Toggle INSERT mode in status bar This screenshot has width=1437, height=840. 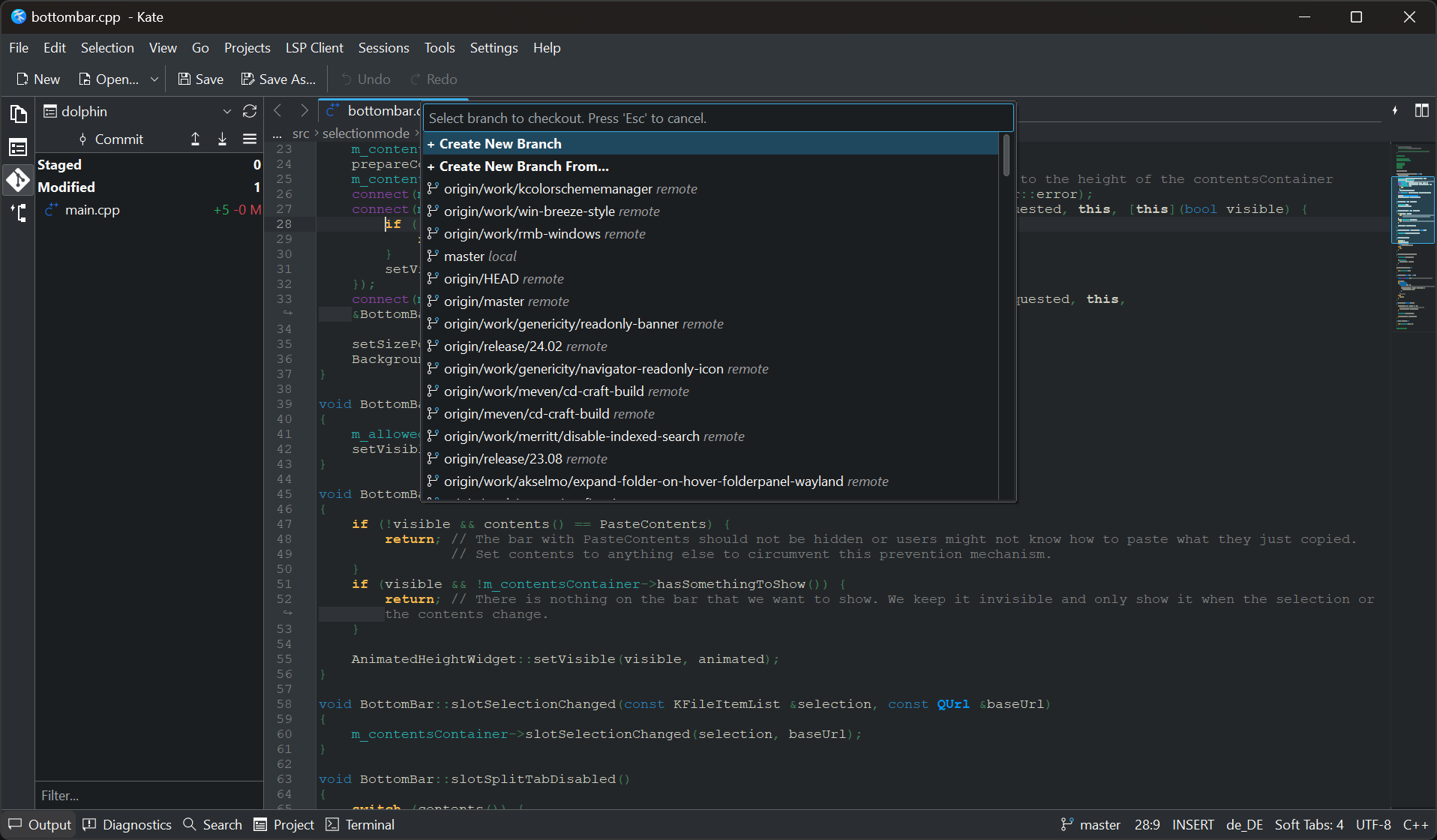[1192, 825]
